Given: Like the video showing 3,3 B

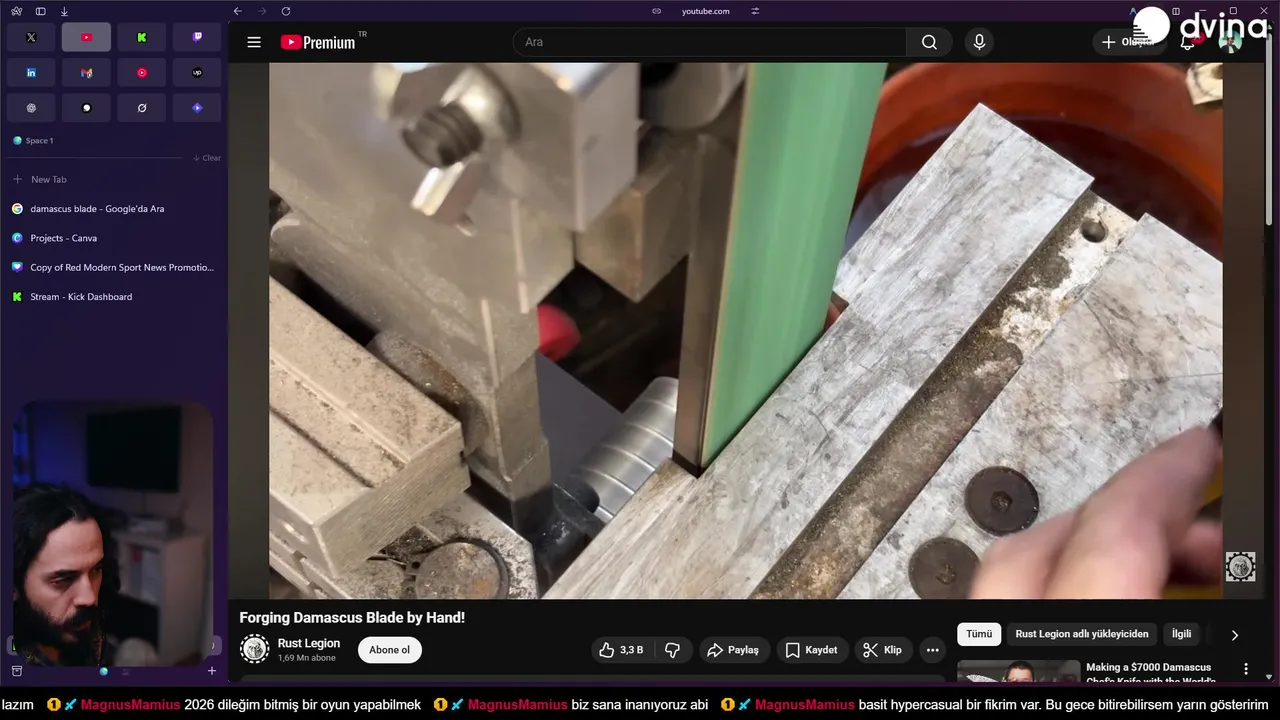Looking at the screenshot, I should [x=621, y=650].
